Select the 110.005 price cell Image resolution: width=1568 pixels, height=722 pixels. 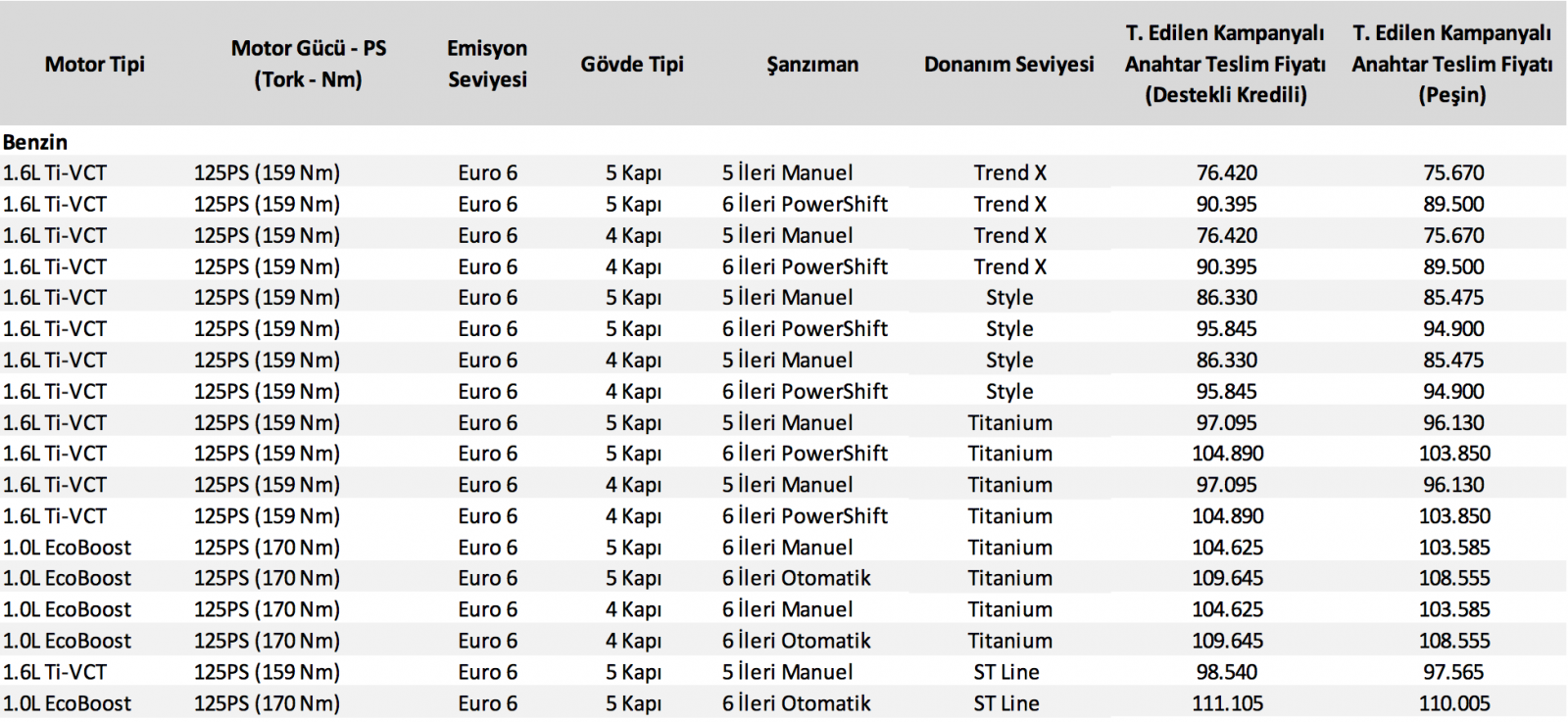tap(1454, 703)
